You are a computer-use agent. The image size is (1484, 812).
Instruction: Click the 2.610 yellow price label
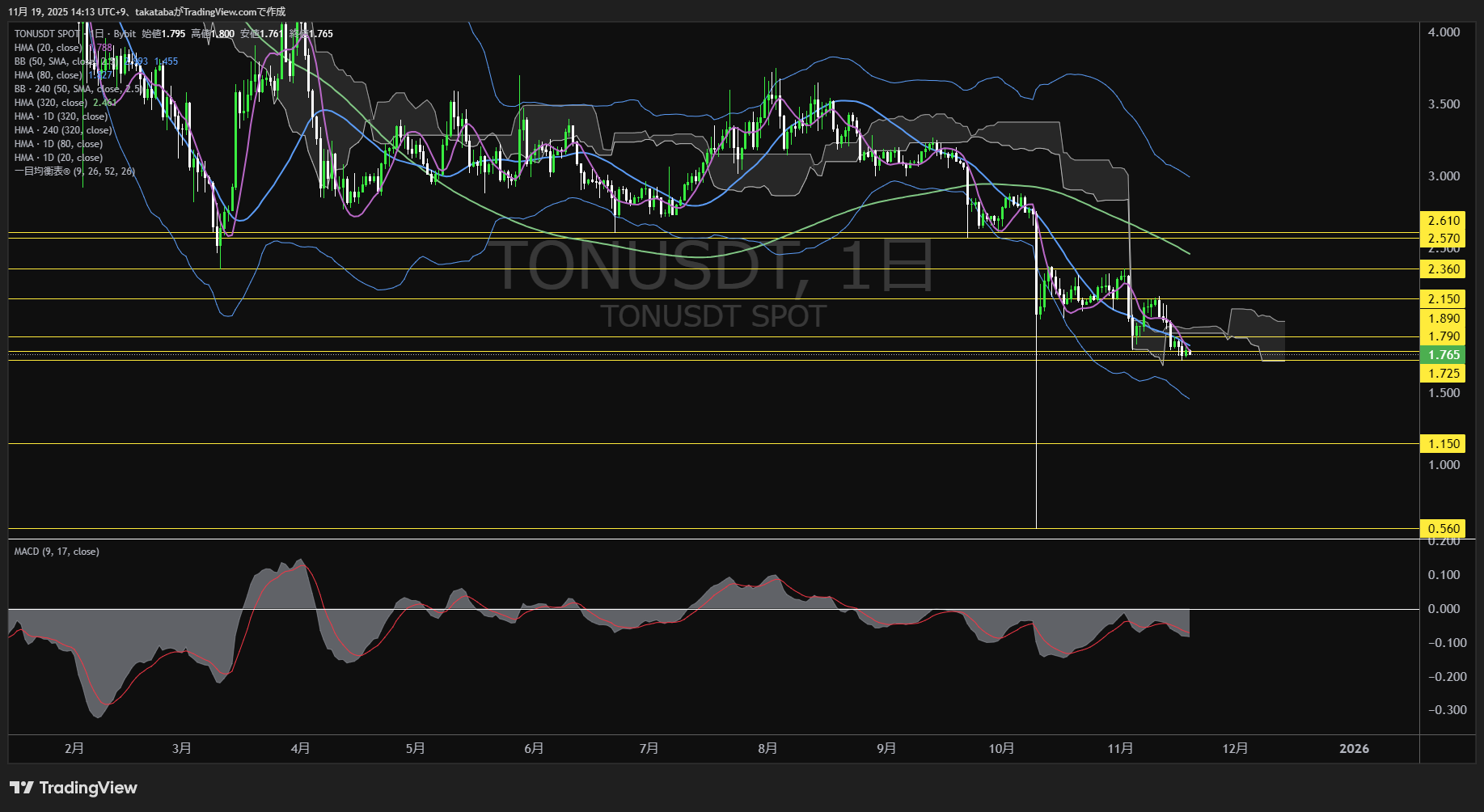pyautogui.click(x=1443, y=221)
